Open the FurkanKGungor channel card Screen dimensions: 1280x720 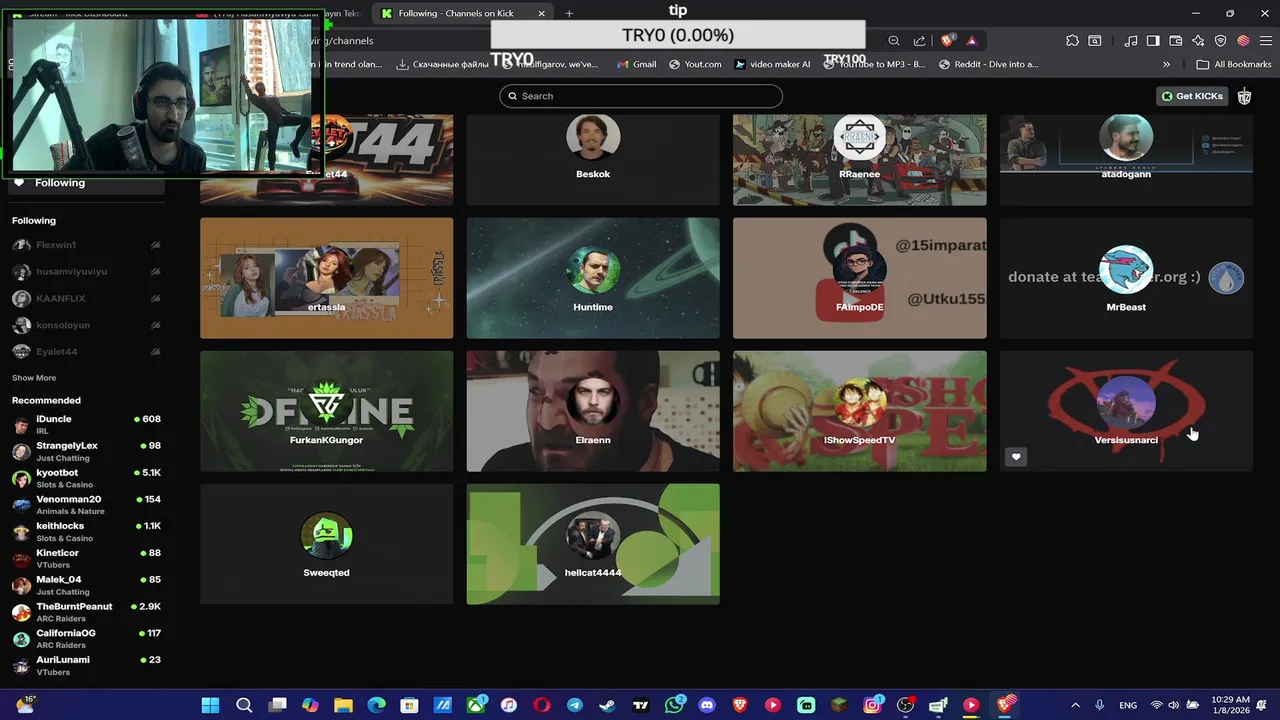pyautogui.click(x=326, y=411)
